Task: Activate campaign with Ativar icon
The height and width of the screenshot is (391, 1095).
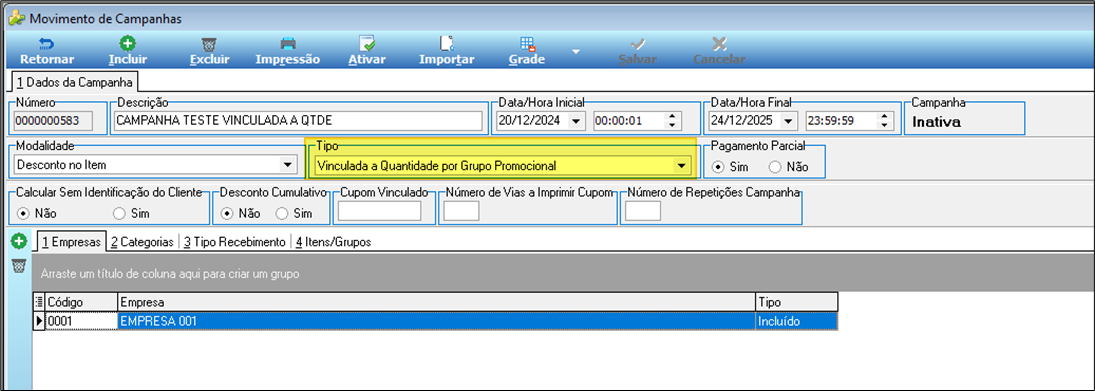Action: (367, 43)
